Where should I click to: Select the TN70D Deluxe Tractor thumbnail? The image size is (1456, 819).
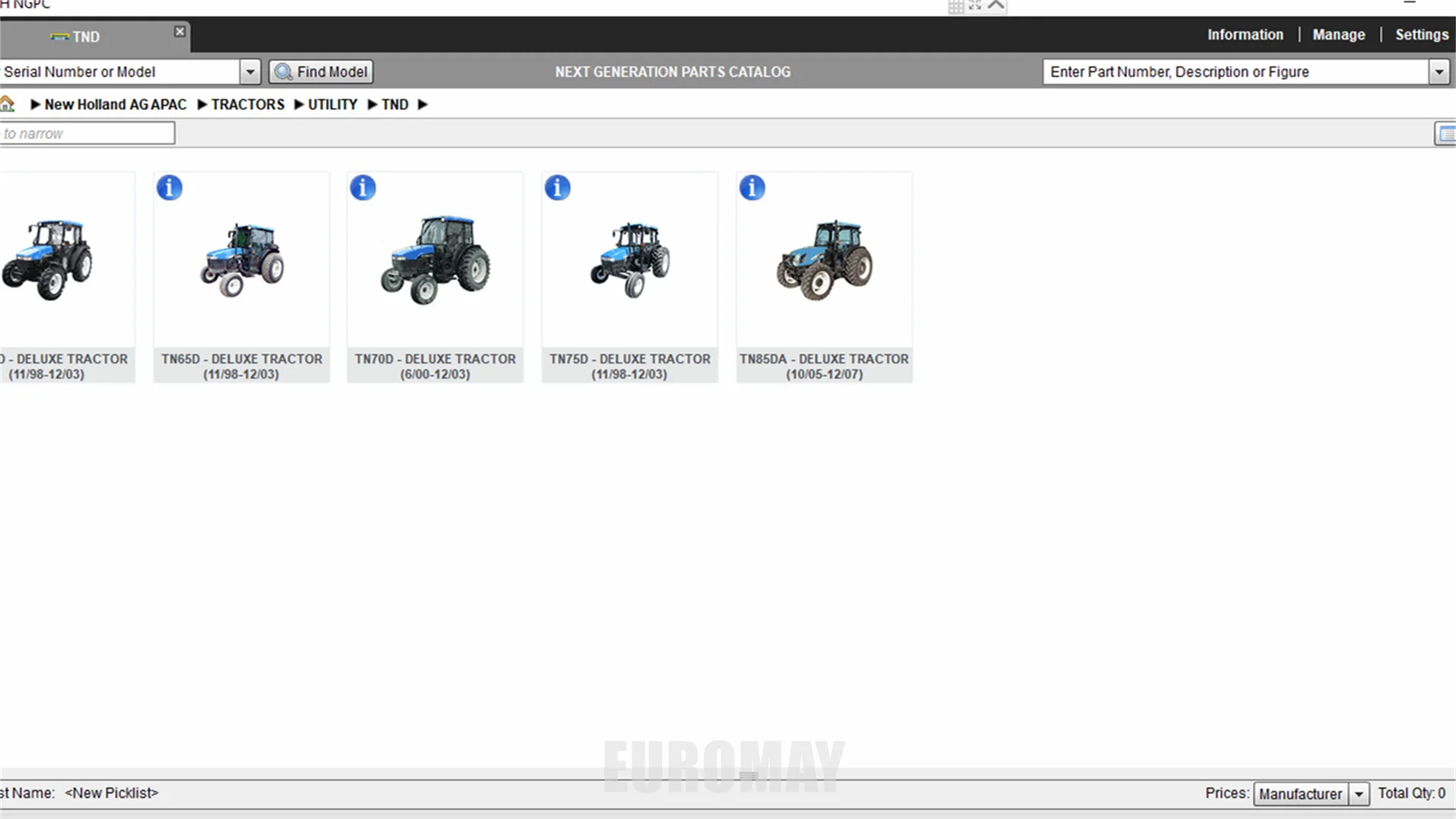tap(435, 262)
